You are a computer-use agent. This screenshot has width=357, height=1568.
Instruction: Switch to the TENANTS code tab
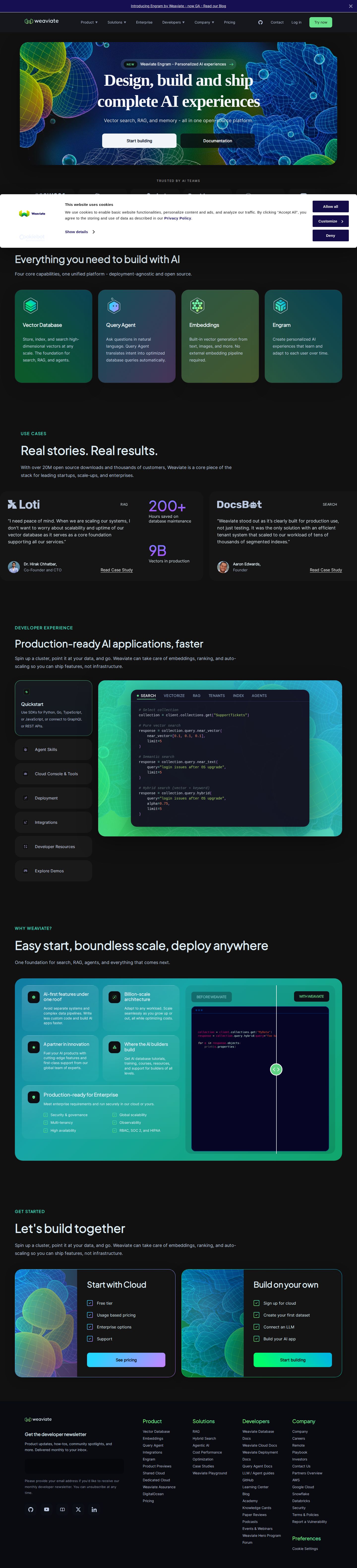point(216,695)
